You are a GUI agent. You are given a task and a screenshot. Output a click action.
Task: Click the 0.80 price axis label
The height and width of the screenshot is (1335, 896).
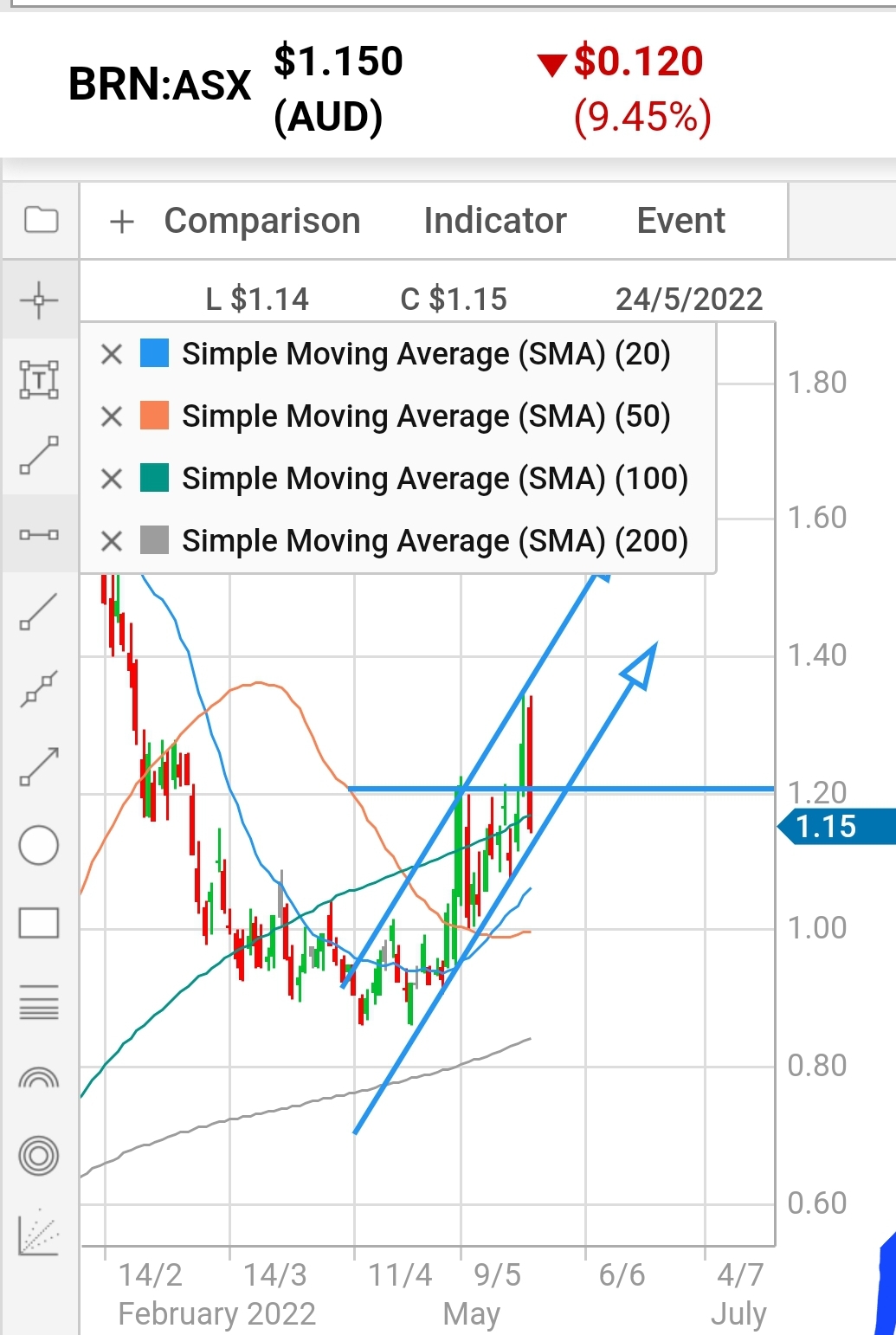pyautogui.click(x=817, y=1066)
